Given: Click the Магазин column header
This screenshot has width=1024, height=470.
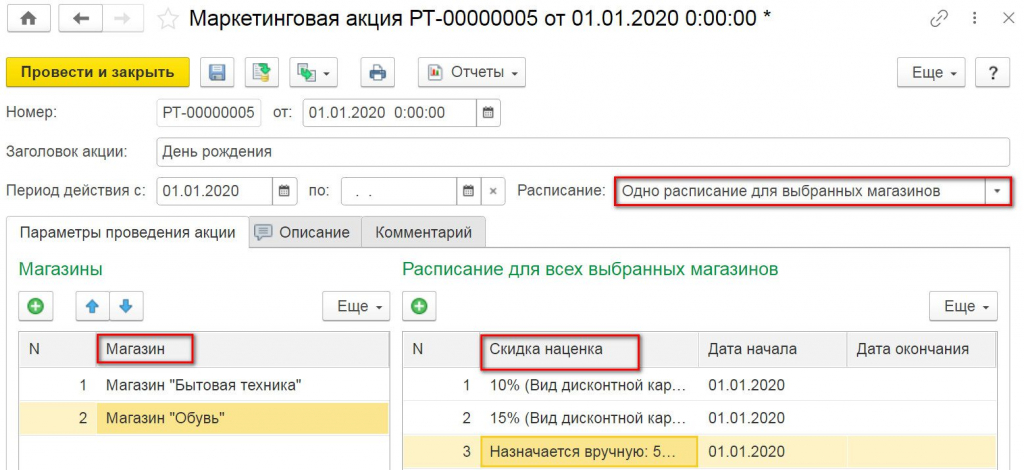Looking at the screenshot, I should [242, 349].
